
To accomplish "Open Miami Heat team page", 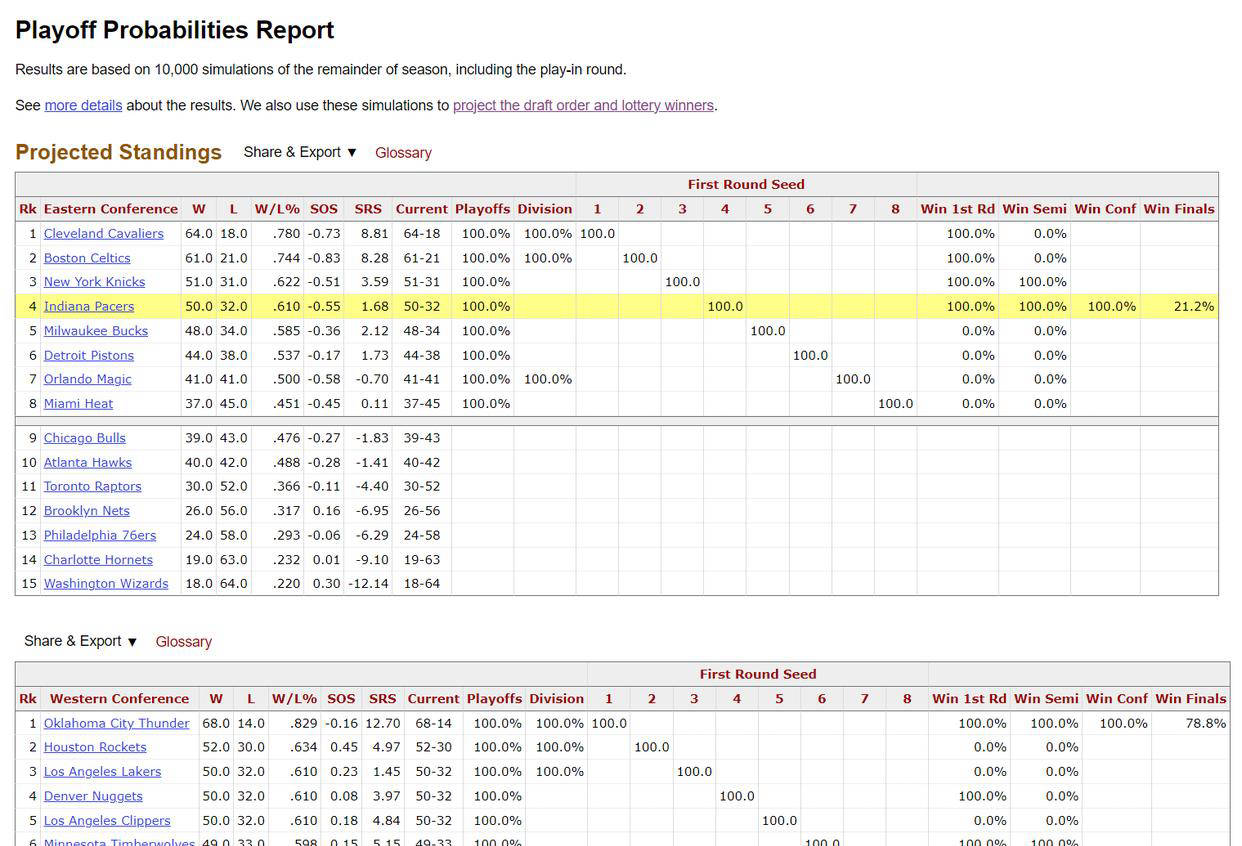I will pyautogui.click(x=78, y=404).
